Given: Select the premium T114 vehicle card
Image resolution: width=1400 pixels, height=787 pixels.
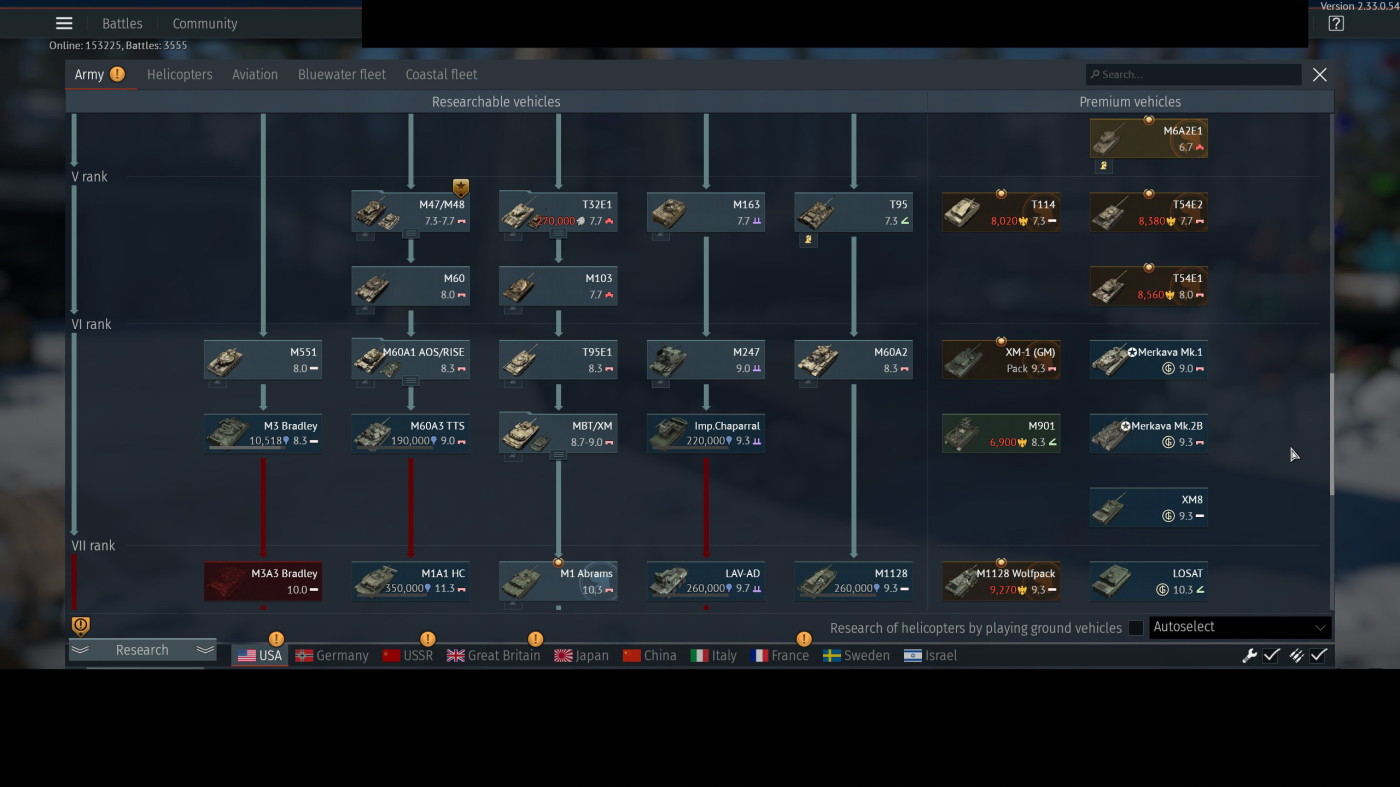Looking at the screenshot, I should pyautogui.click(x=1001, y=213).
